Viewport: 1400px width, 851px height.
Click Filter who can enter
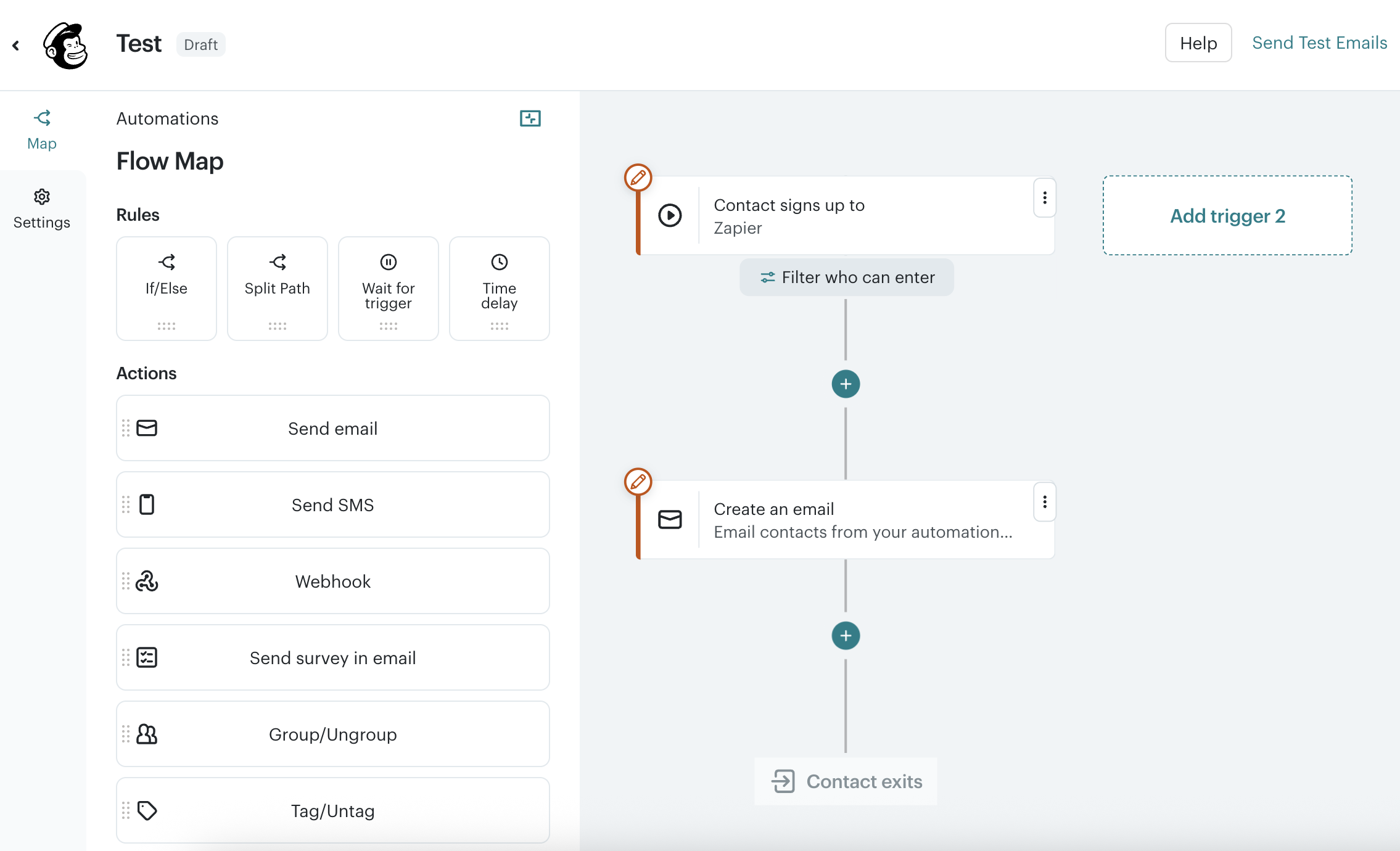tap(847, 277)
